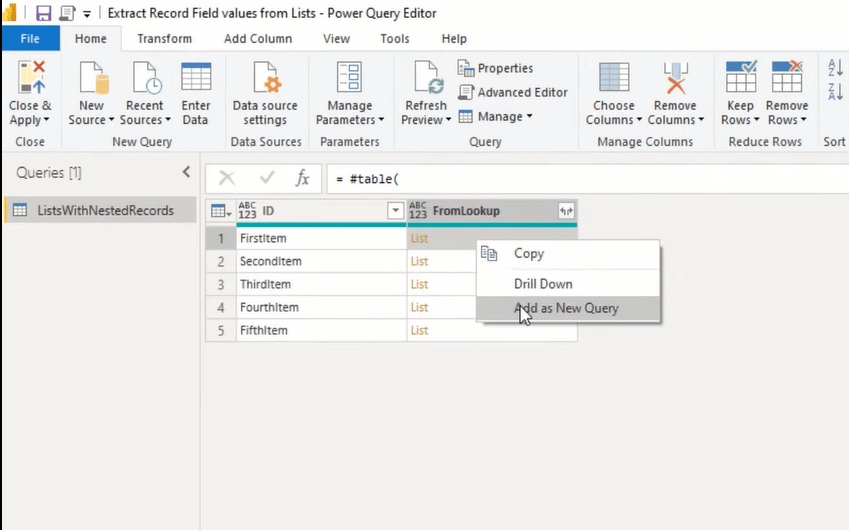This screenshot has height=530, width=849.
Task: Open the ID column filter dropdown
Action: (395, 211)
